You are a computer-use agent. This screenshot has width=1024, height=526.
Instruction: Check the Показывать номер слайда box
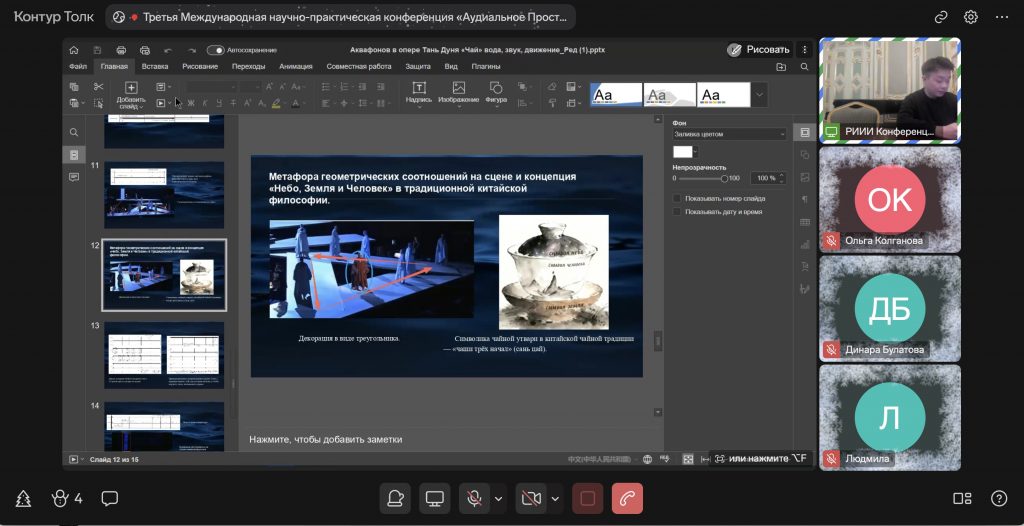(x=677, y=198)
